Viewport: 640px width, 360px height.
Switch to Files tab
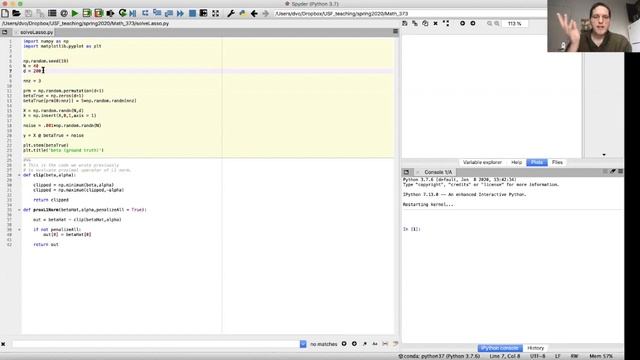(557, 162)
